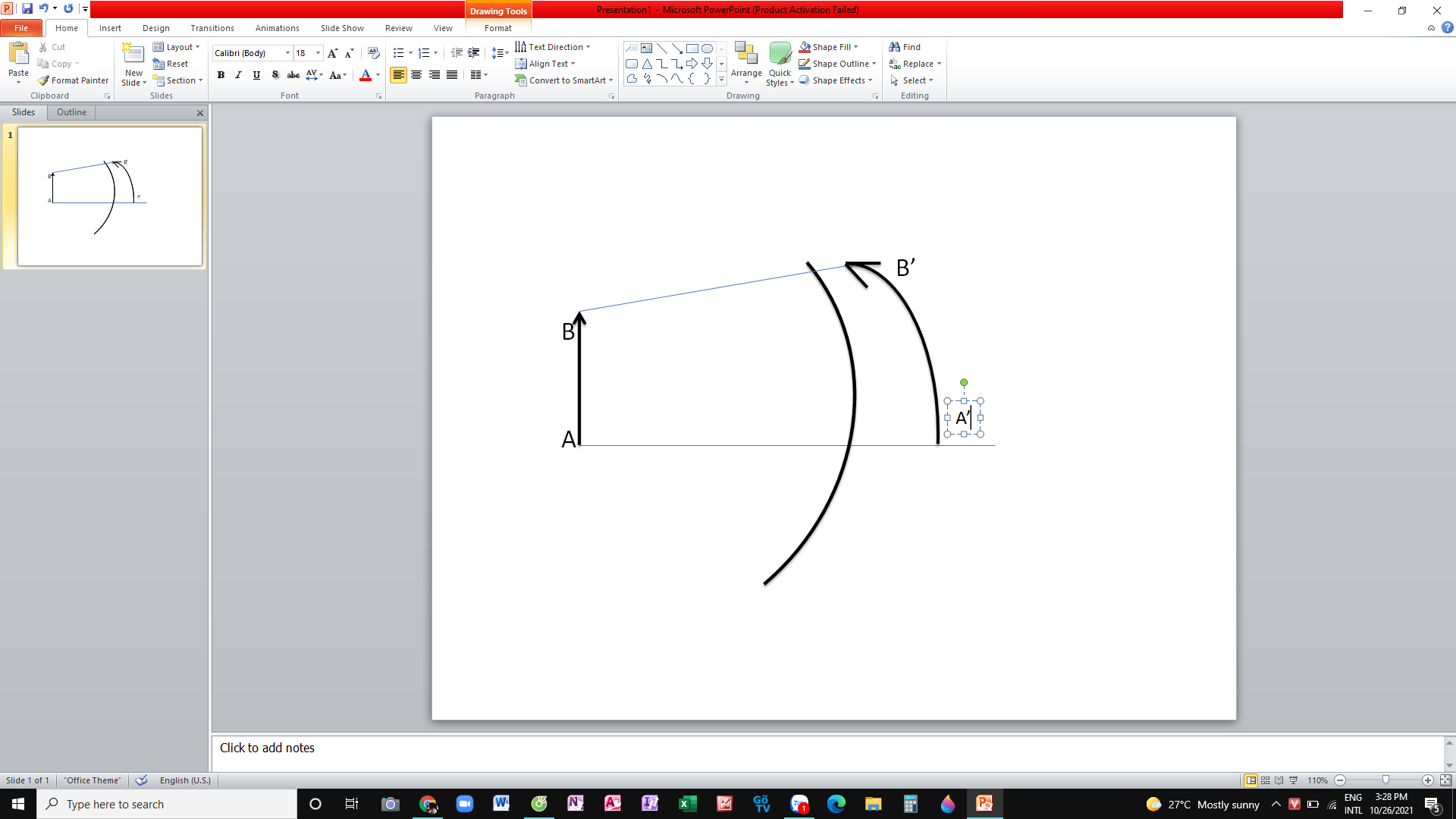
Task: Toggle Italic formatting button
Action: click(x=237, y=75)
